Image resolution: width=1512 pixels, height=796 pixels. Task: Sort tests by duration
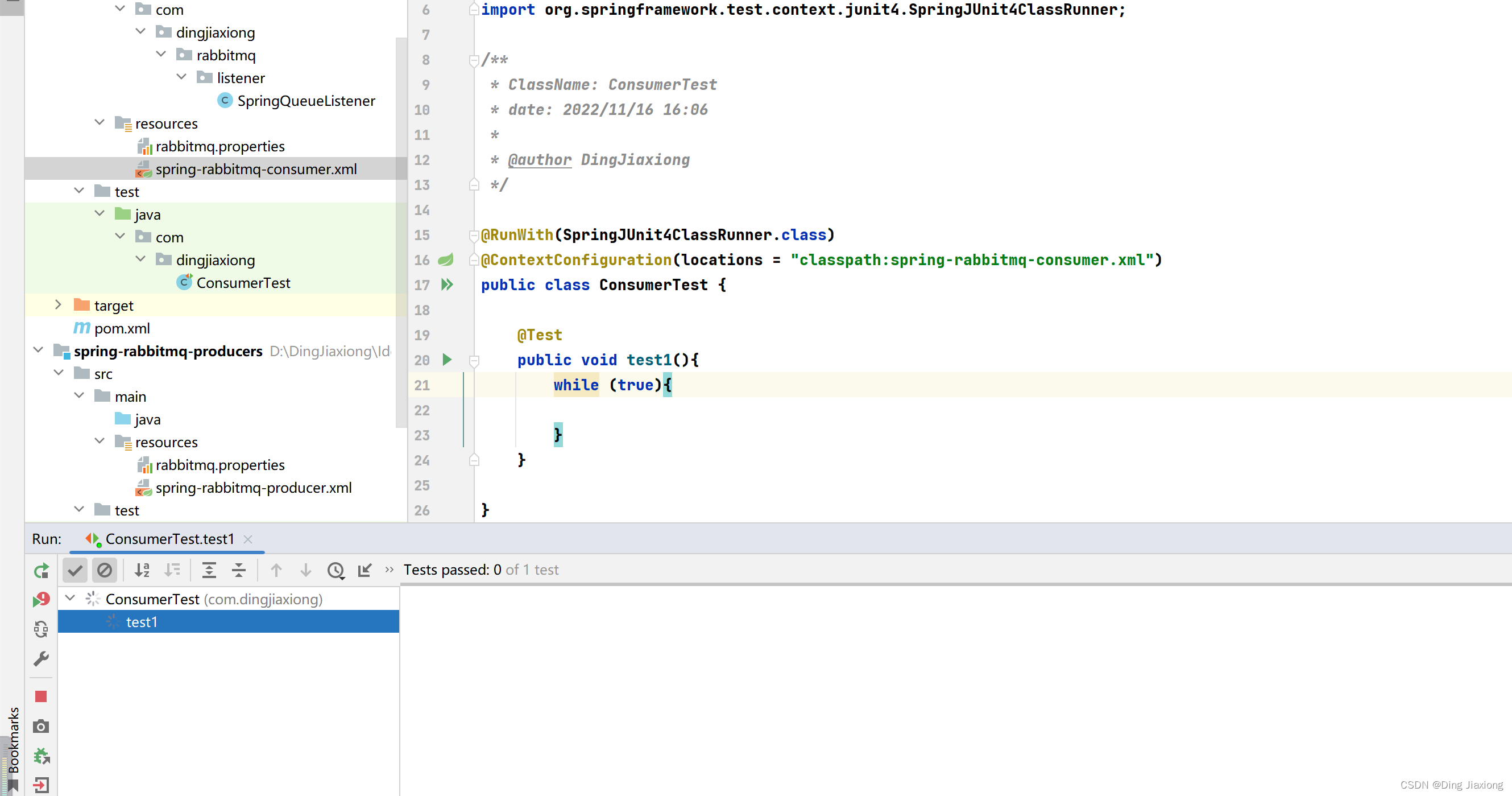(x=172, y=570)
